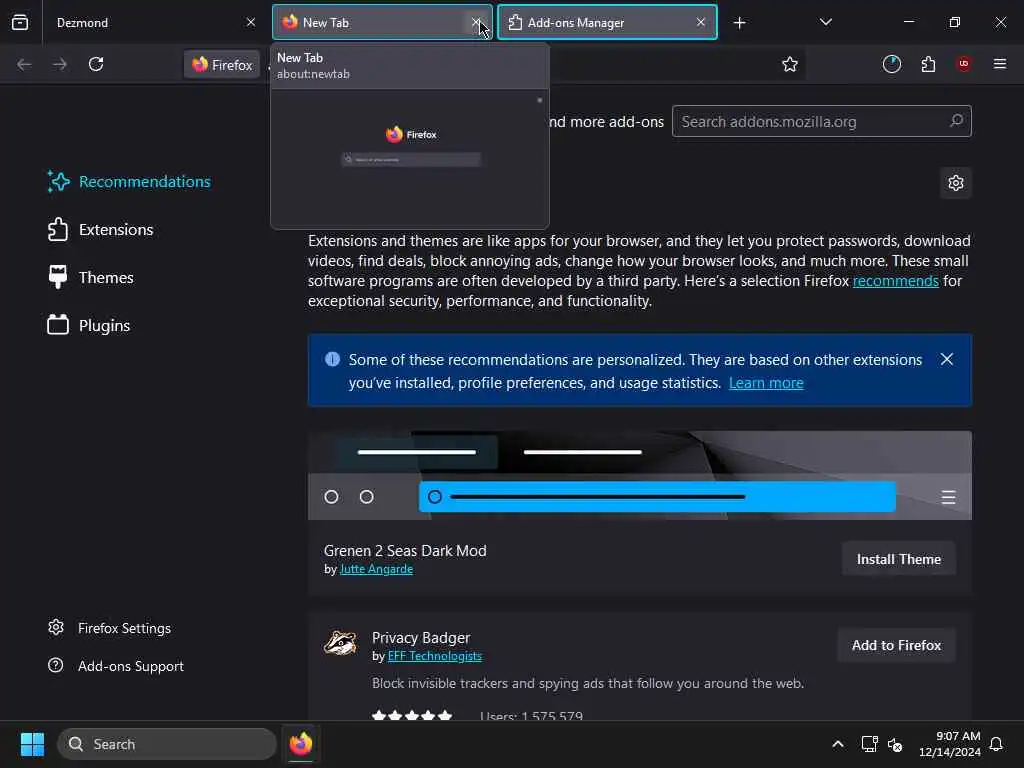Open Firefox Settings from sidebar
Viewport: 1024px width, 768px height.
click(109, 628)
